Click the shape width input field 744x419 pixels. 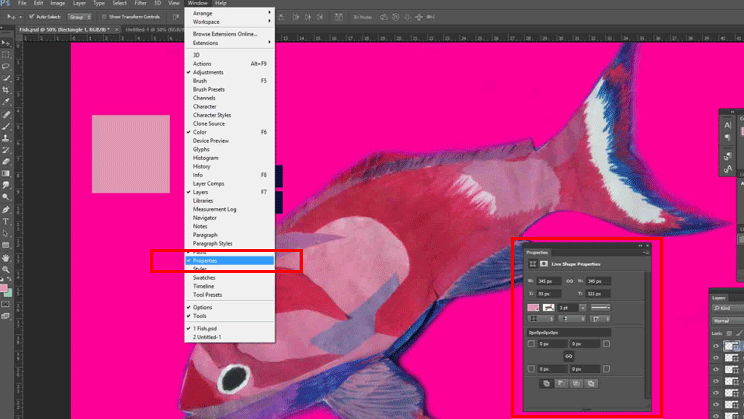pos(546,281)
